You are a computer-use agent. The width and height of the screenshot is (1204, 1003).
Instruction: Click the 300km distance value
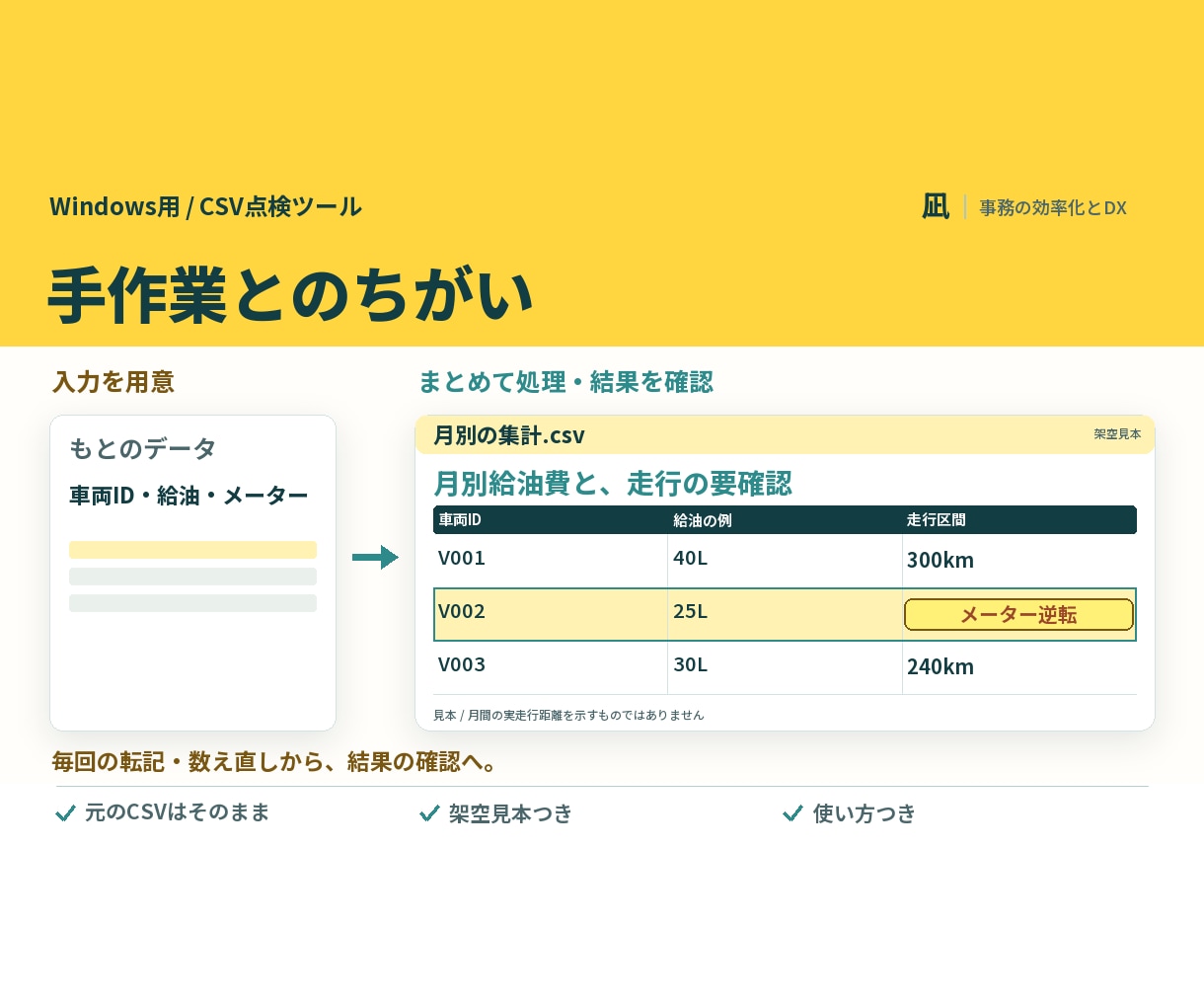[941, 560]
